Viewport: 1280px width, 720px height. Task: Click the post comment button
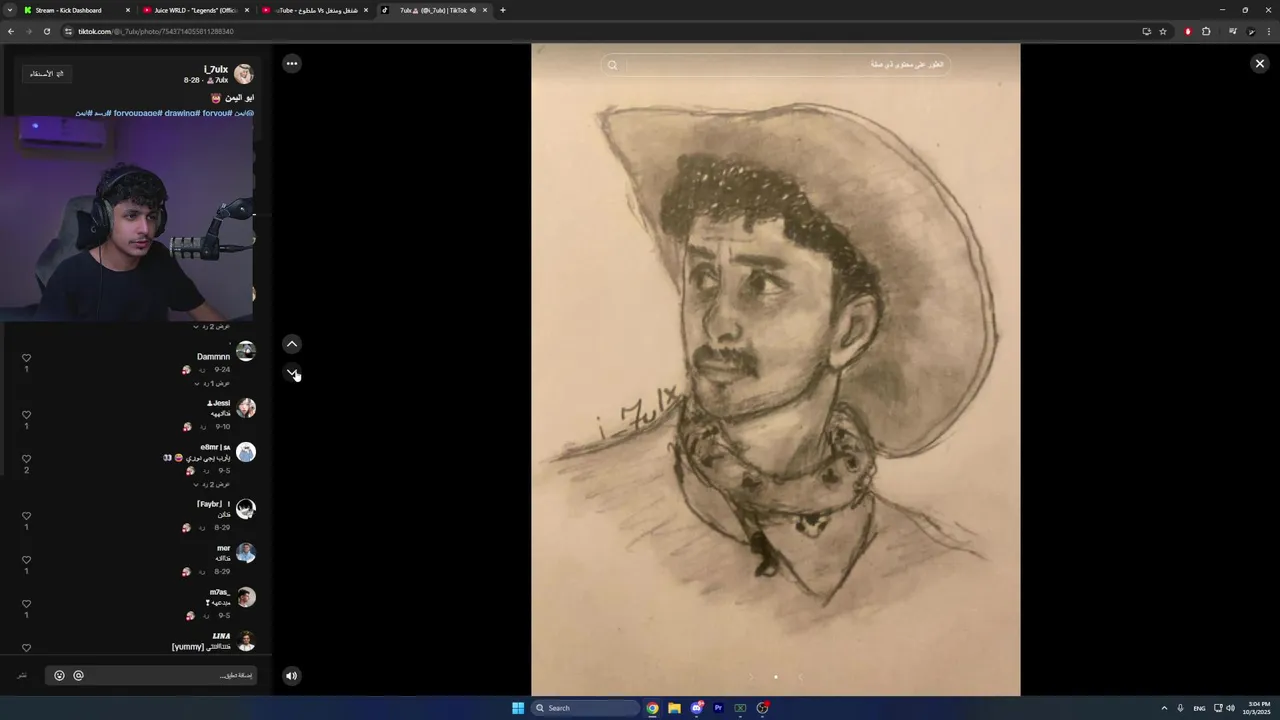pos(22,676)
